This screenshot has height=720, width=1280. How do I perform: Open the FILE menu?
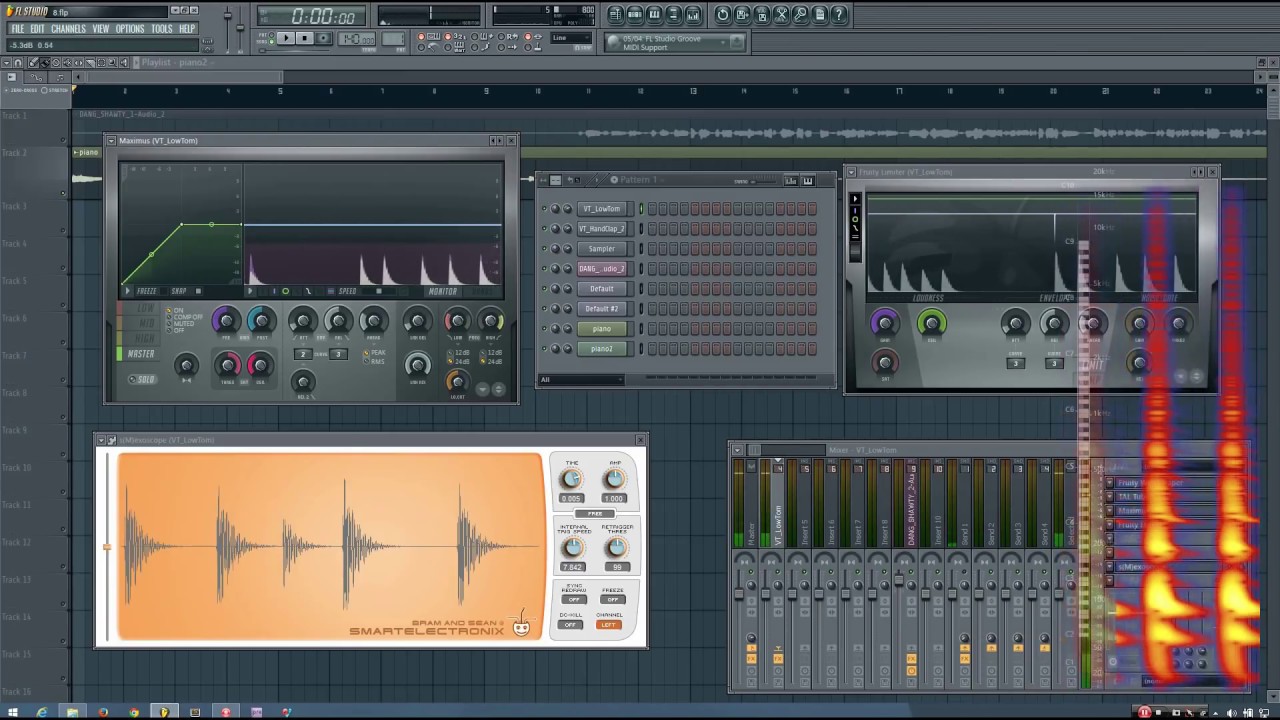(x=17, y=29)
